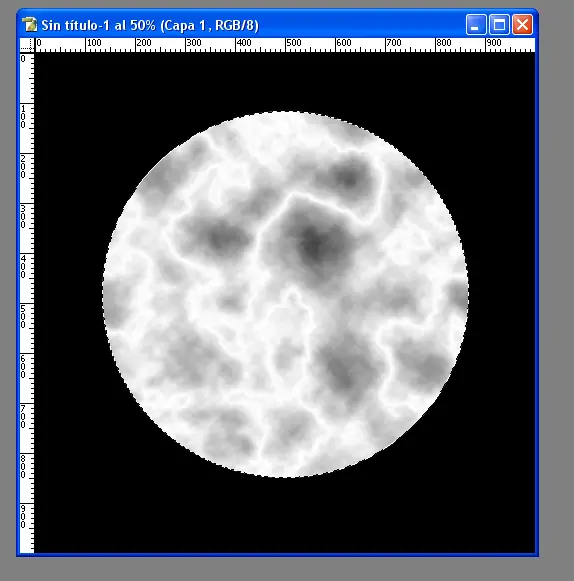The height and width of the screenshot is (581, 574).
Task: Close the Sin título-1 document window
Action: pos(522,25)
